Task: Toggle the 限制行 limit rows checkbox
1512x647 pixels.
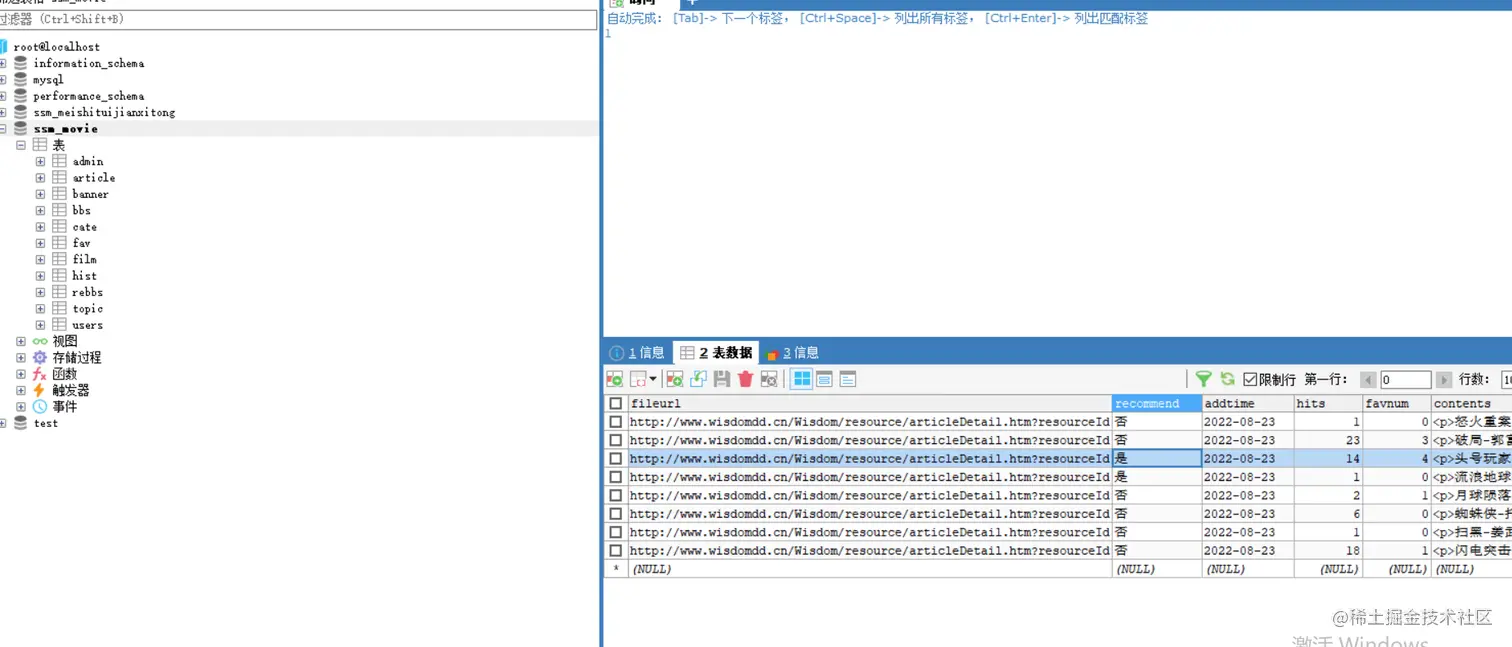Action: (x=1250, y=379)
